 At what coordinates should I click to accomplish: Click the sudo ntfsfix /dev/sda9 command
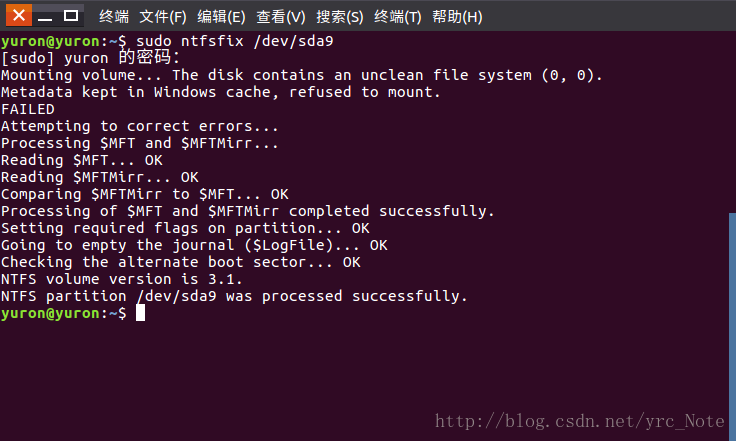(x=235, y=41)
